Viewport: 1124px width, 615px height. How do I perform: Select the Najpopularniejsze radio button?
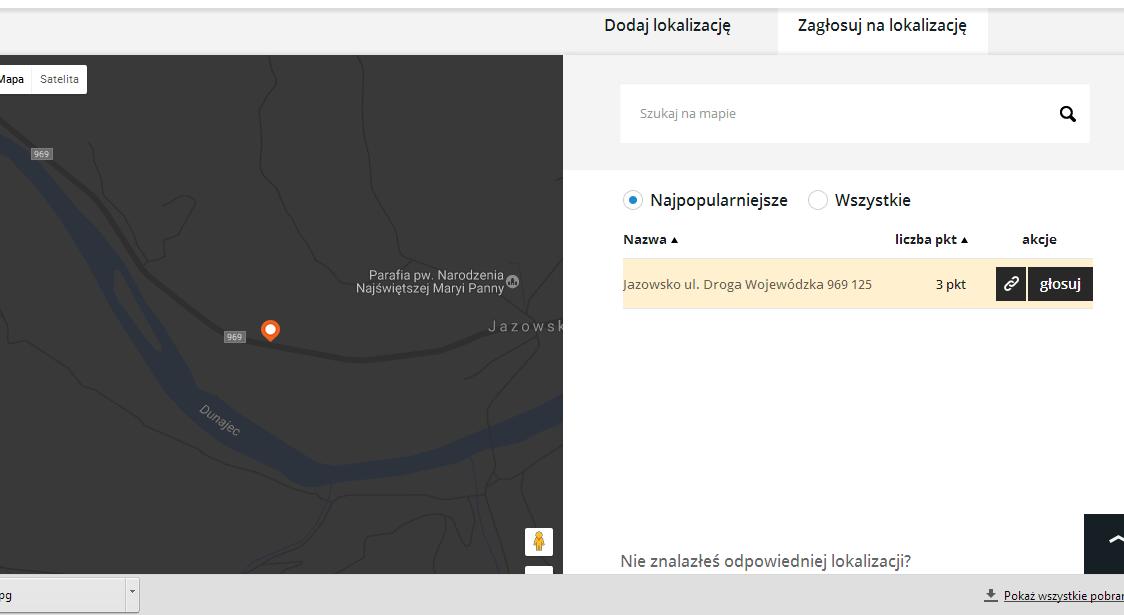632,200
